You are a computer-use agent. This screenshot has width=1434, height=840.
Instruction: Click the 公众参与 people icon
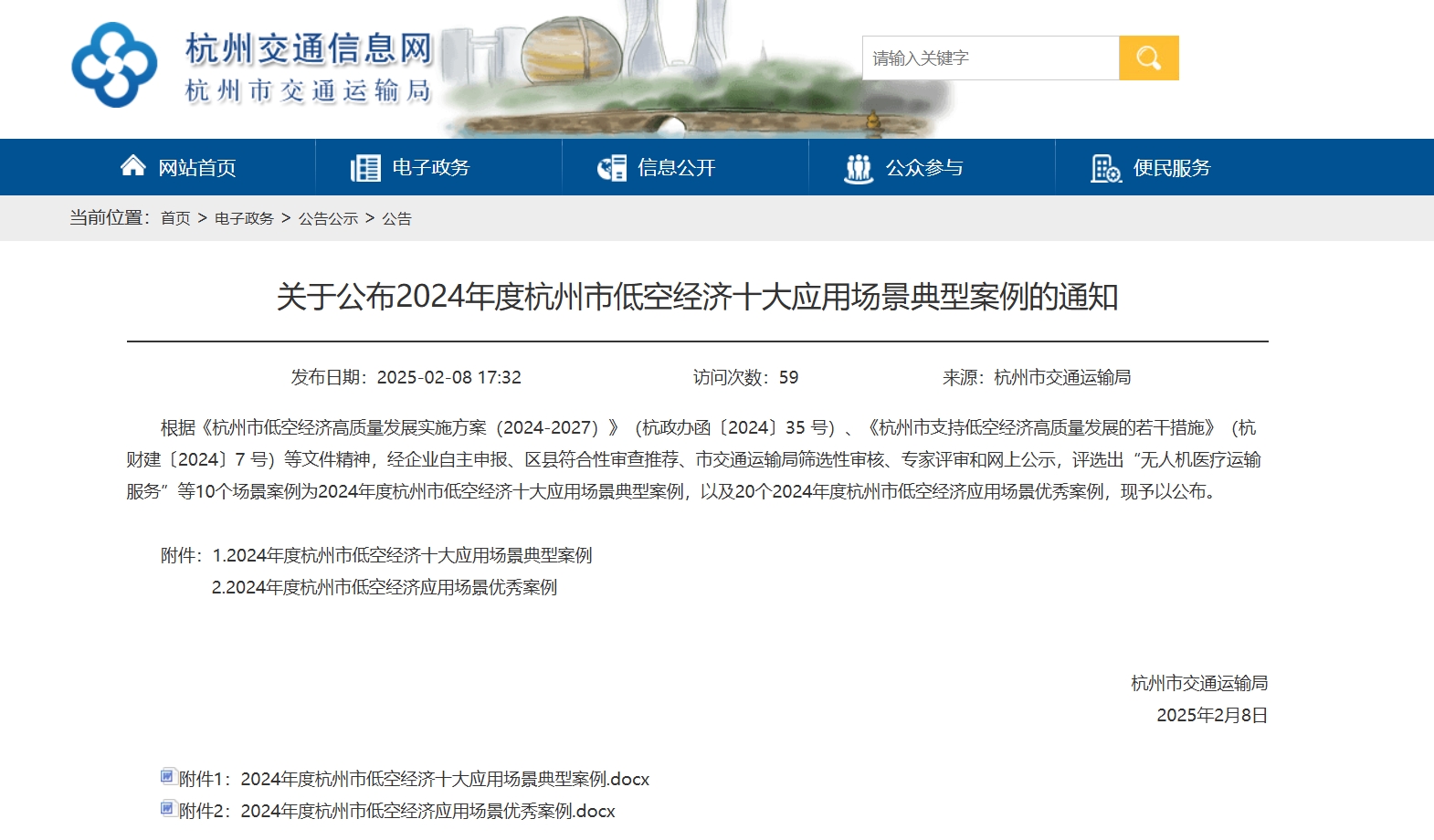(x=859, y=168)
